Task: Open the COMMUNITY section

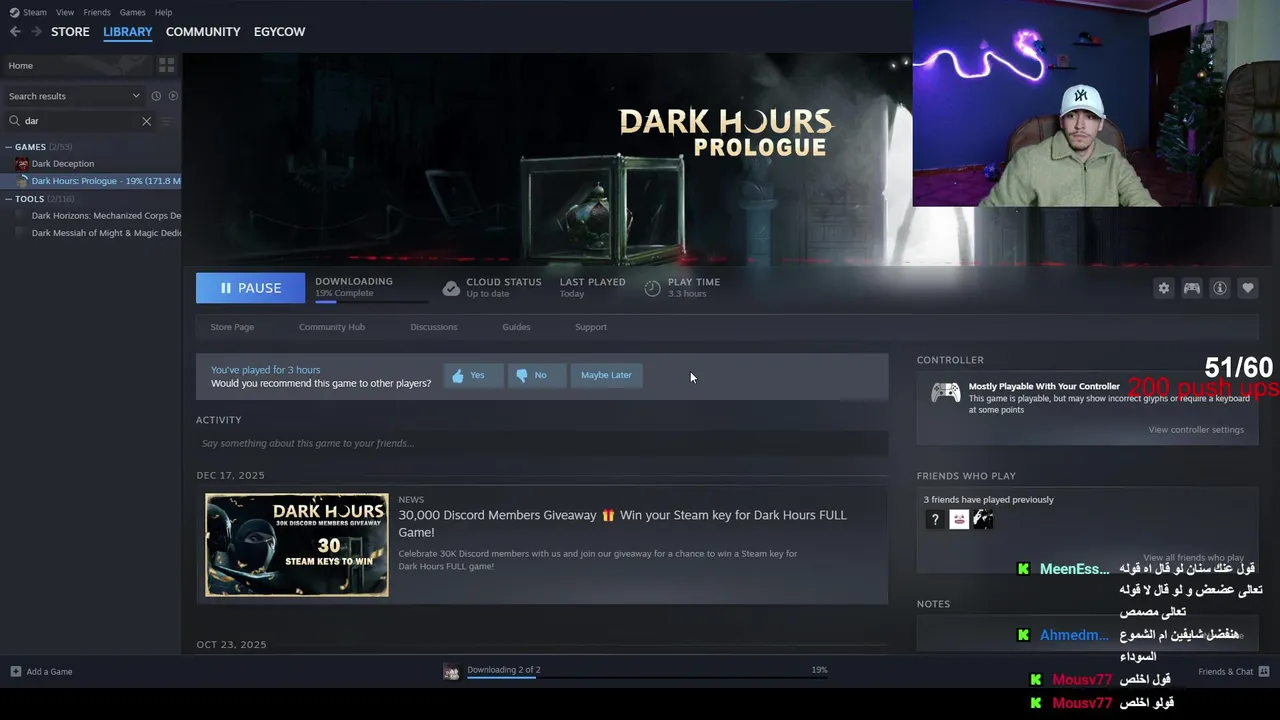Action: click(x=203, y=32)
